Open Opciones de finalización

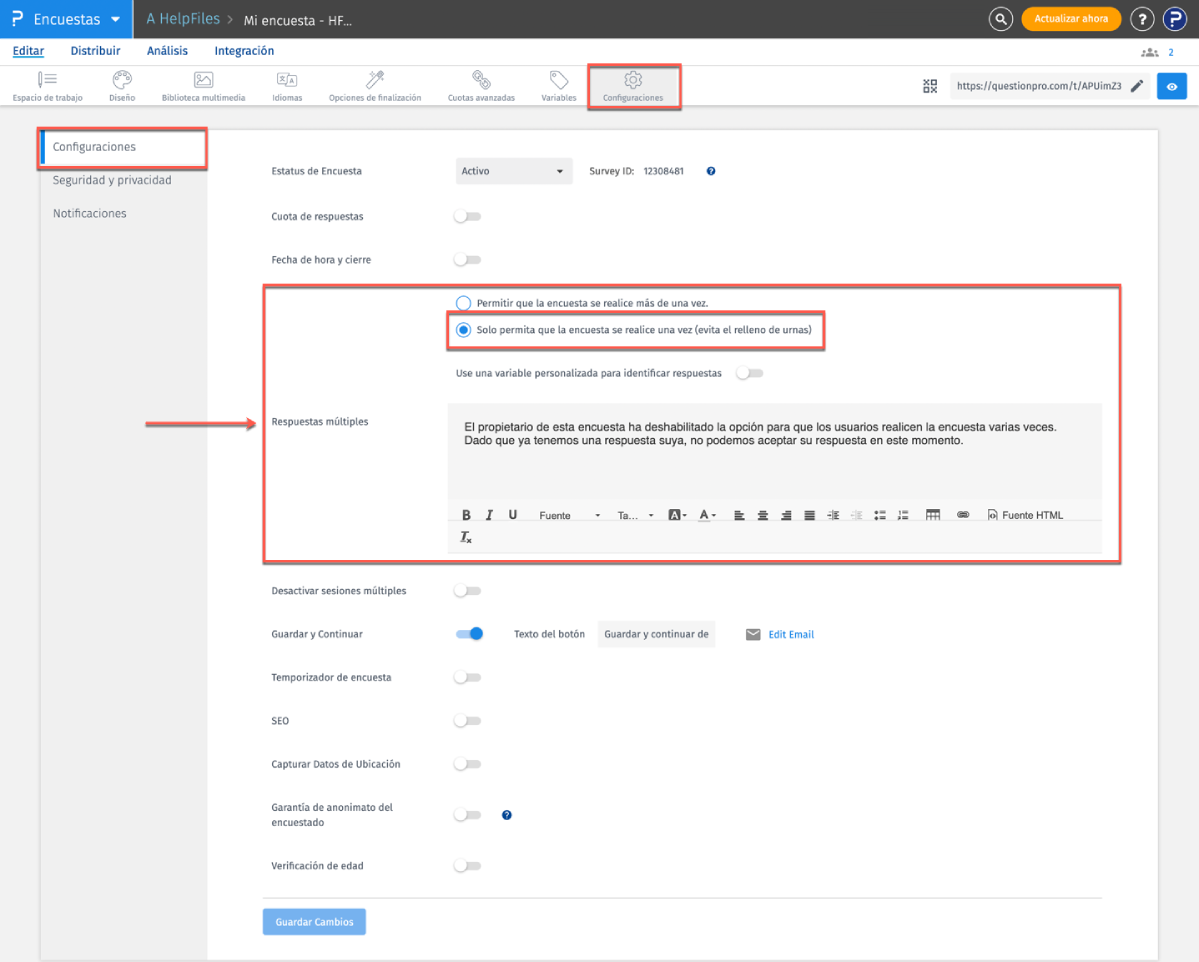pyautogui.click(x=375, y=86)
